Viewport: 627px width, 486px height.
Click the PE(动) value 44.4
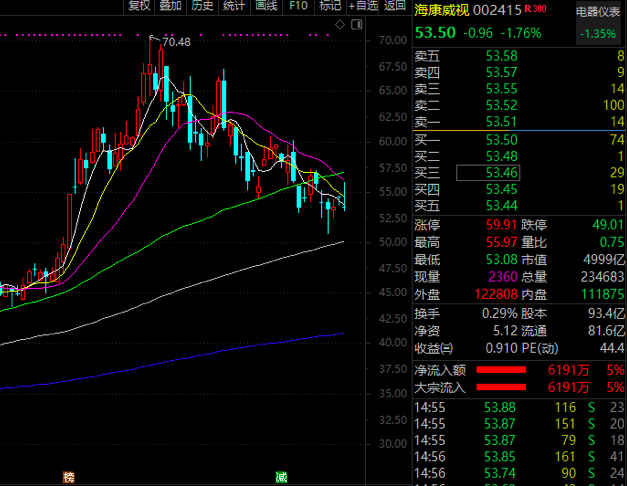612,348
